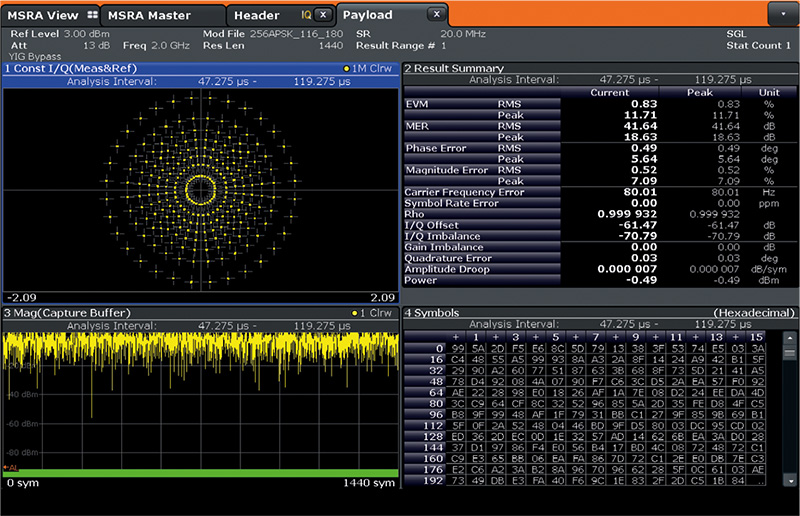Screen dimensions: 800x516
Task: Click the MSRA View grid icon
Action: pos(93,15)
